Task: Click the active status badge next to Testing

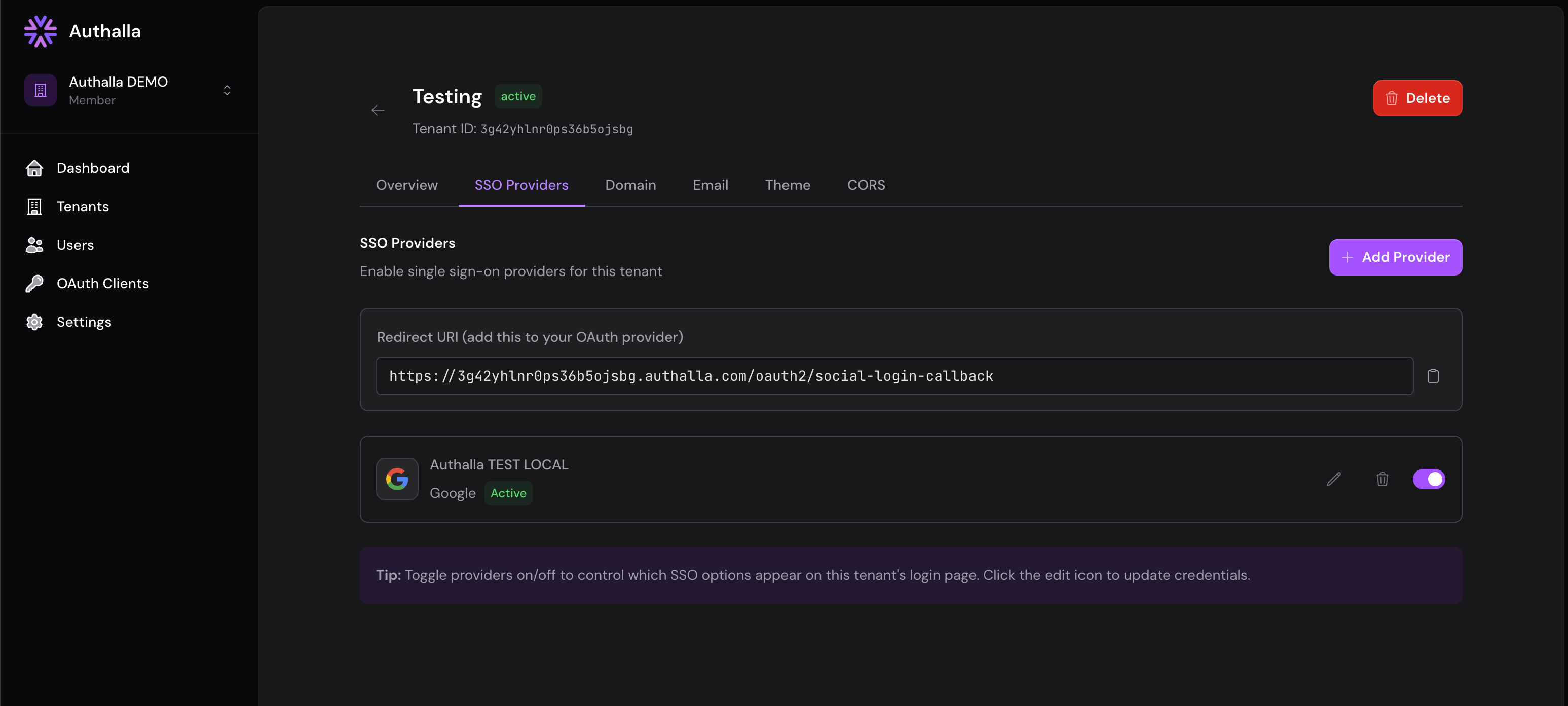Action: [x=518, y=96]
